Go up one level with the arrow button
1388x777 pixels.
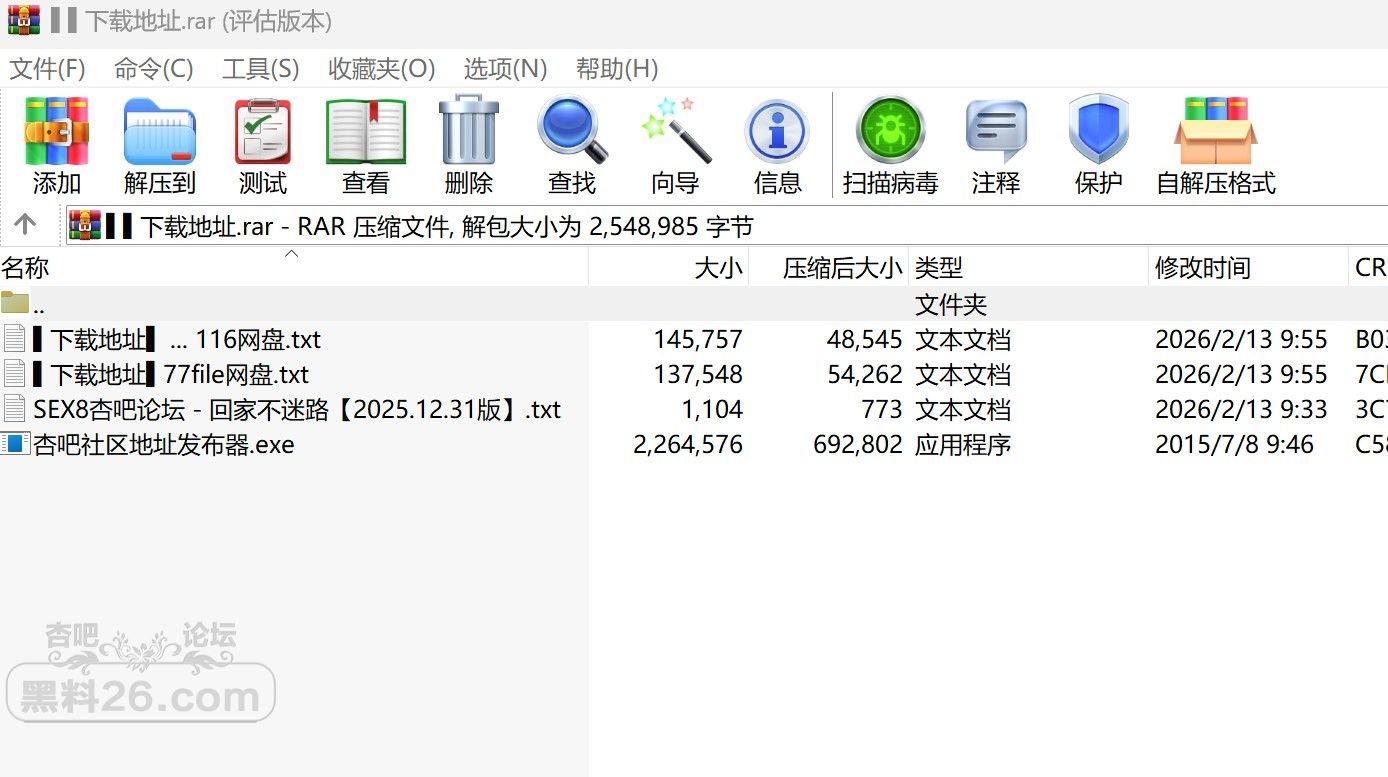[x=26, y=225]
